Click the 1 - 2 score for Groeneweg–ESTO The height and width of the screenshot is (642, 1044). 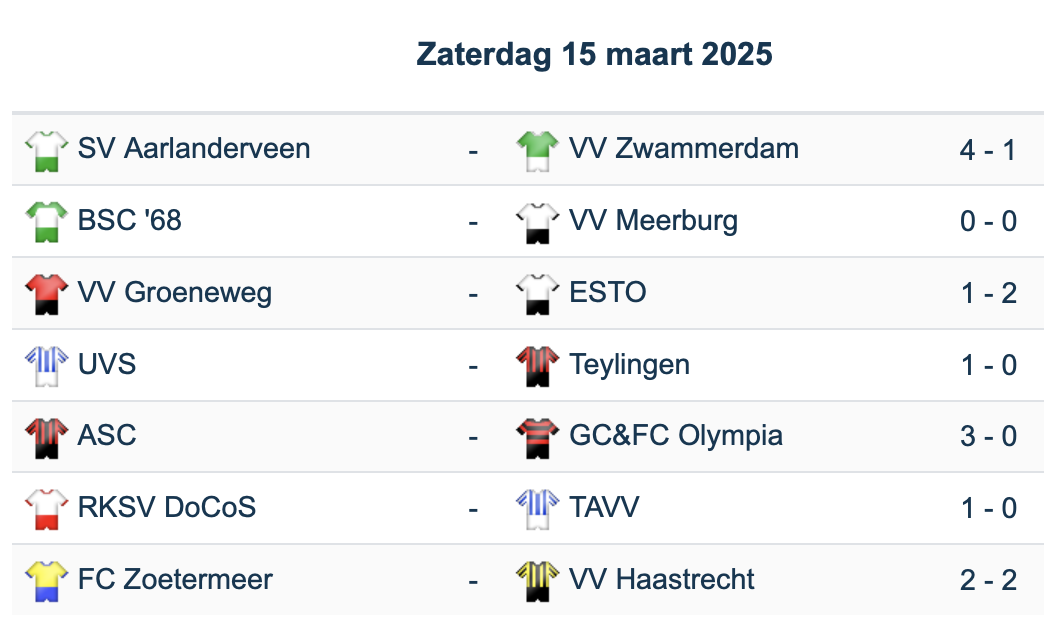[988, 293]
